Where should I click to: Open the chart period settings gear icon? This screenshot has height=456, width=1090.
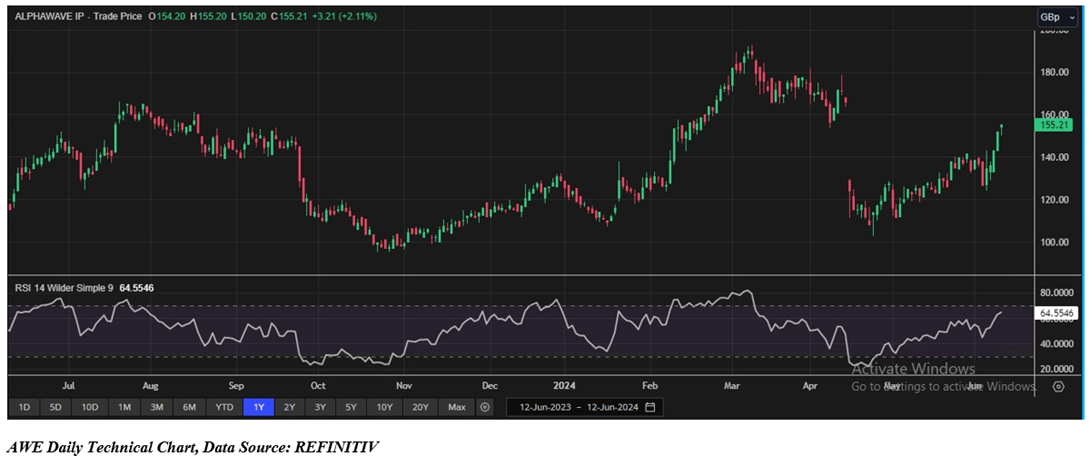(x=485, y=407)
